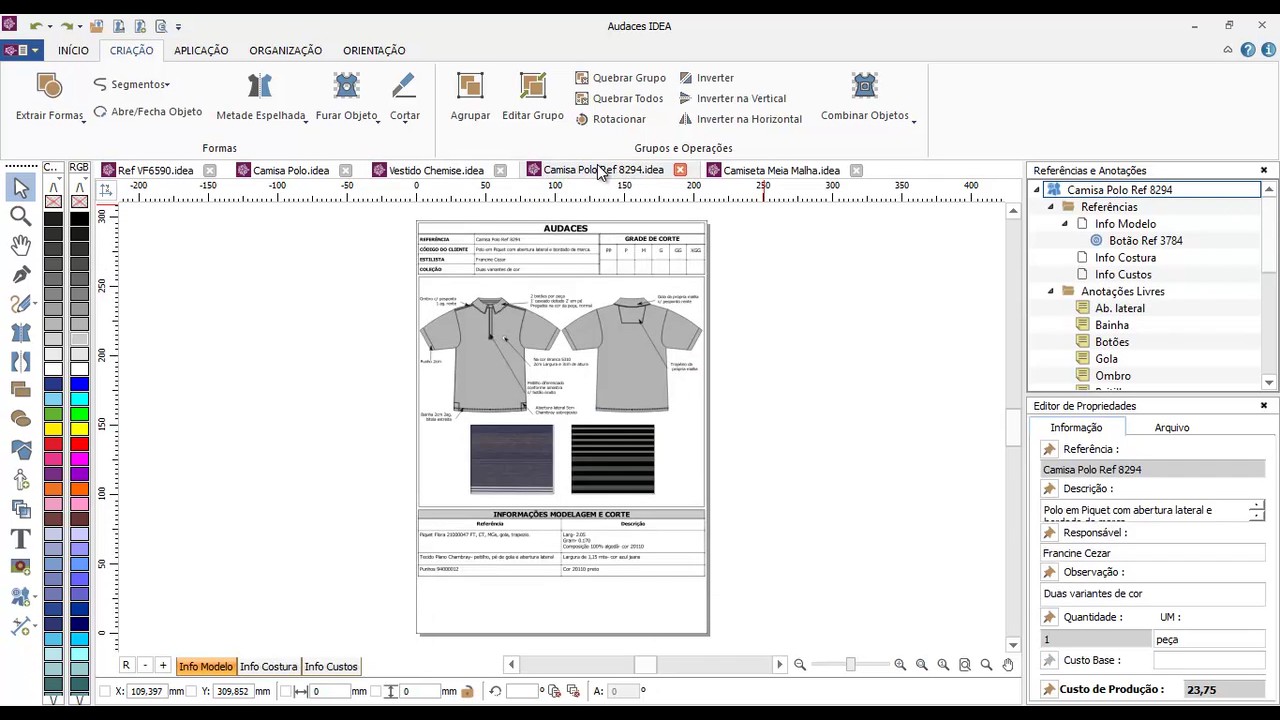Click Rotacionar in the ribbon

[x=610, y=119]
